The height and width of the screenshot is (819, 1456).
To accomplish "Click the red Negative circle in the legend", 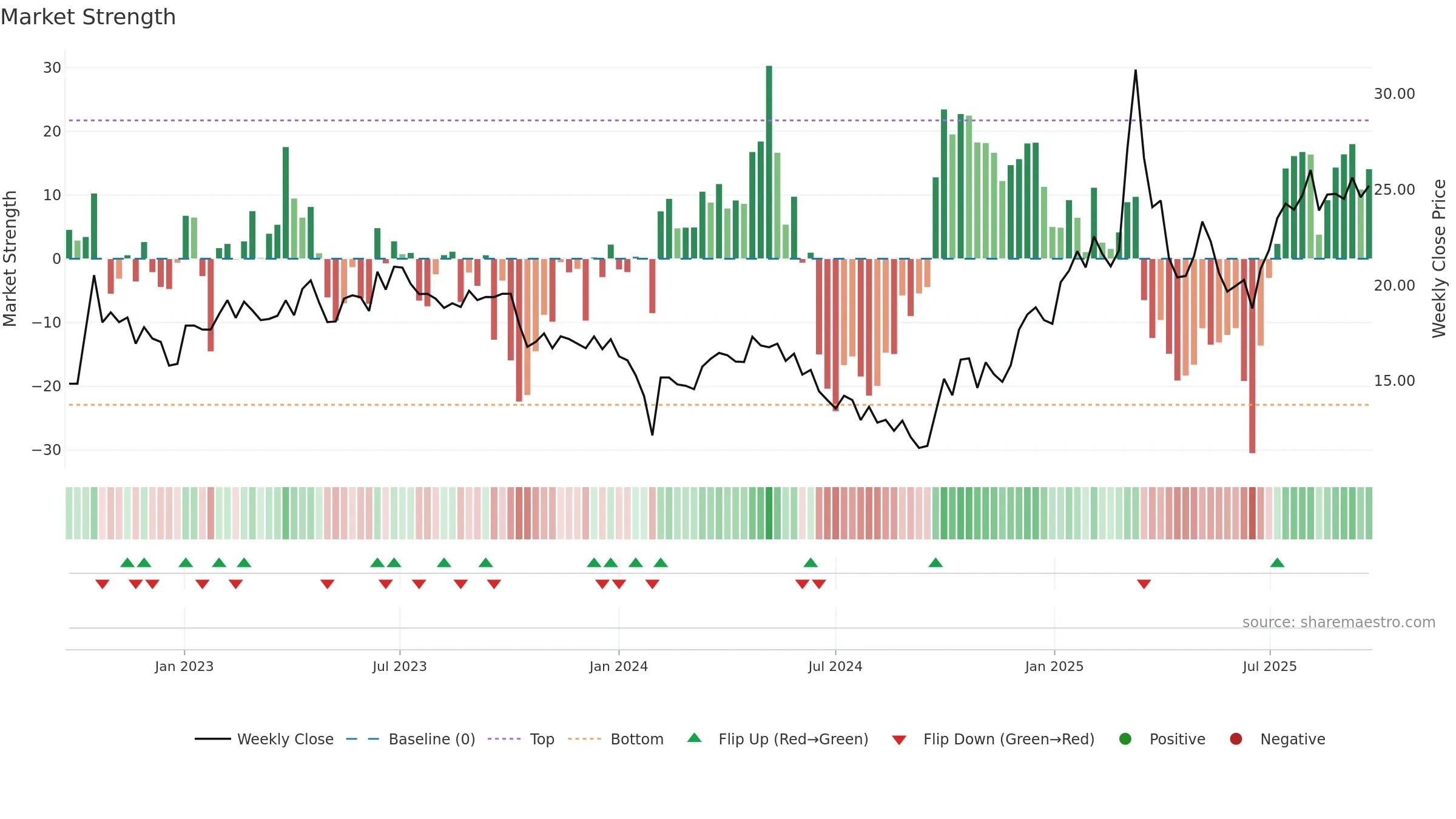I will click(1236, 739).
